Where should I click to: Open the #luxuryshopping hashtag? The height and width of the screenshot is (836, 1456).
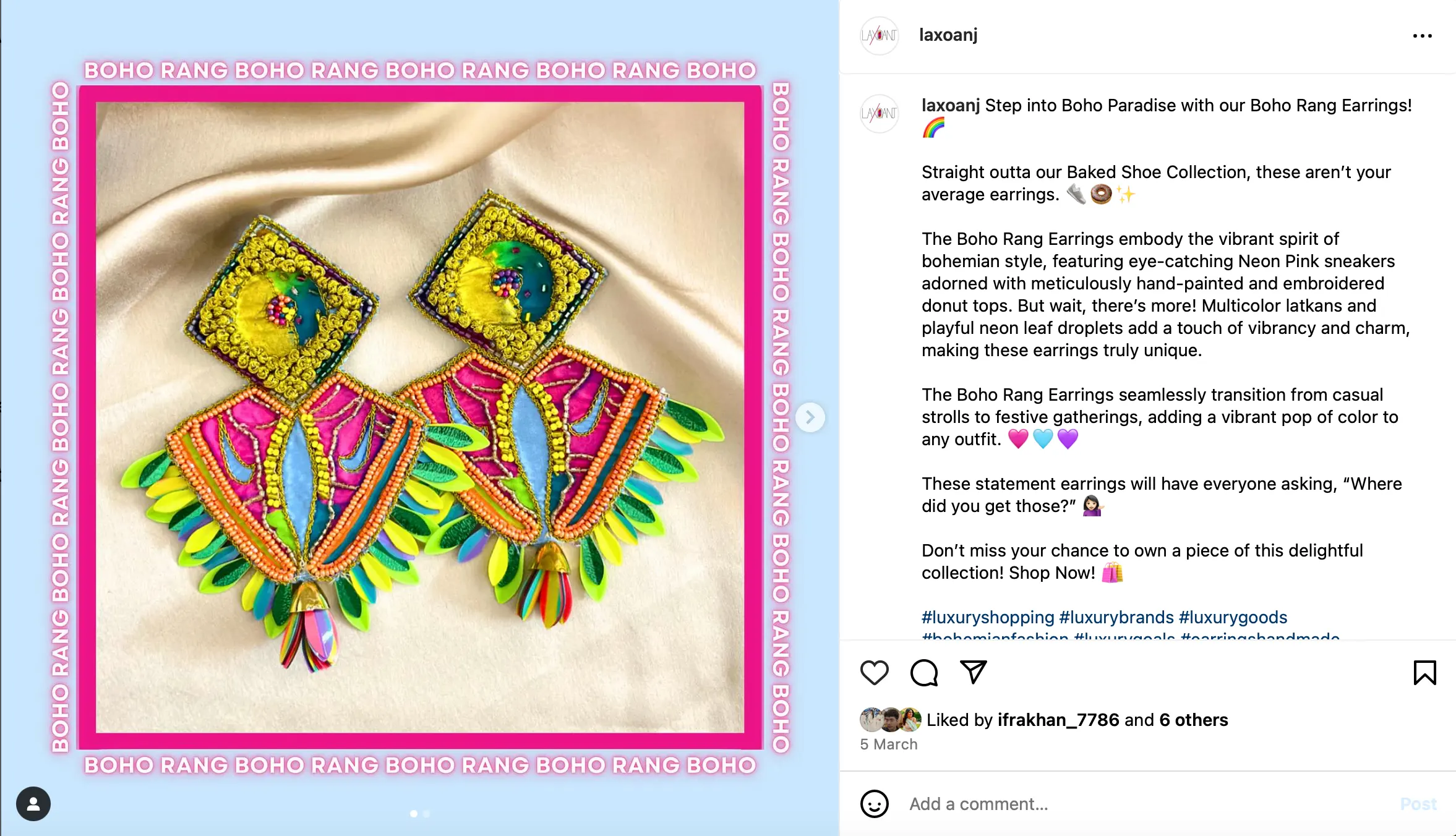coord(987,617)
